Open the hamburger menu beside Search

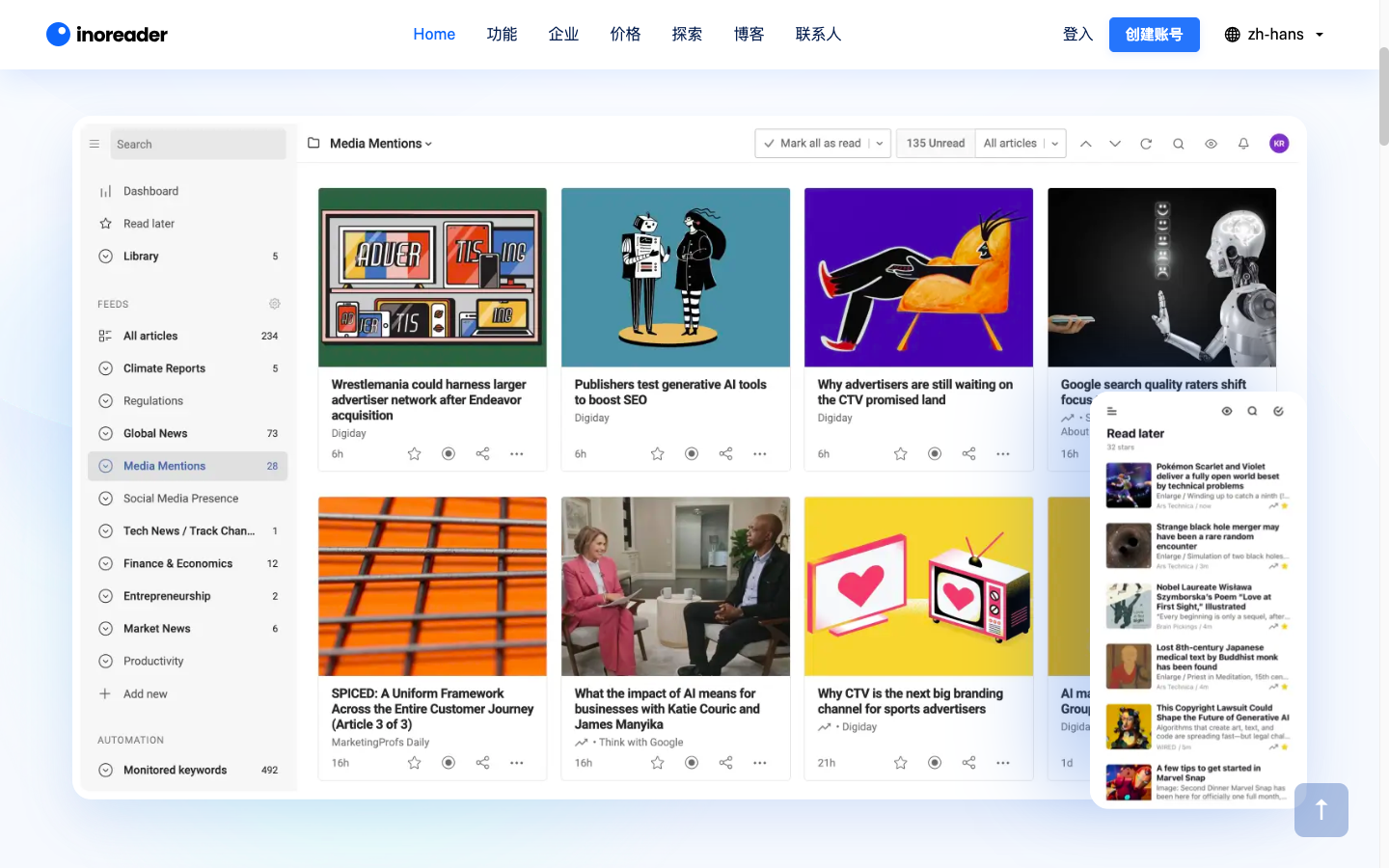(x=95, y=144)
